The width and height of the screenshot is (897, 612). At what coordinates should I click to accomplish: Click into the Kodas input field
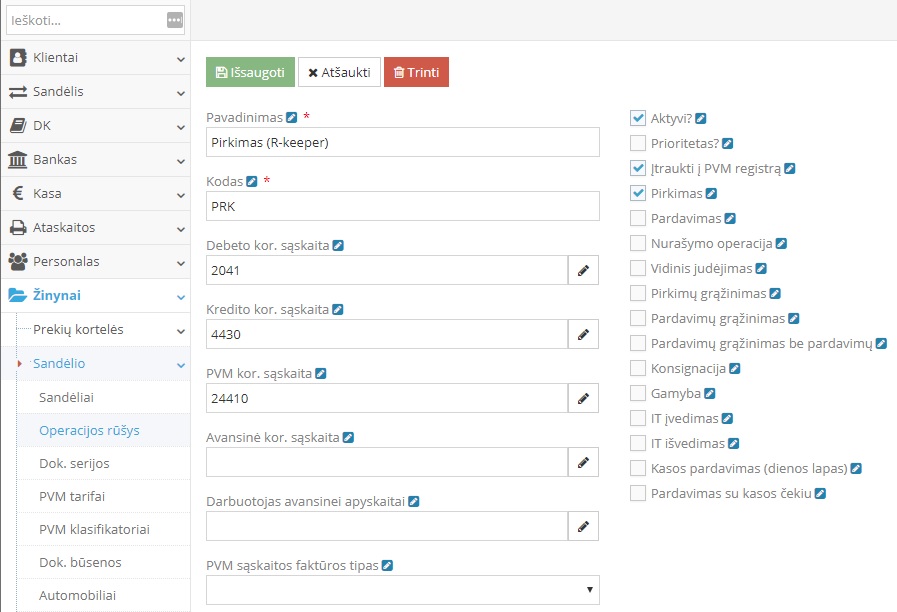[402, 206]
